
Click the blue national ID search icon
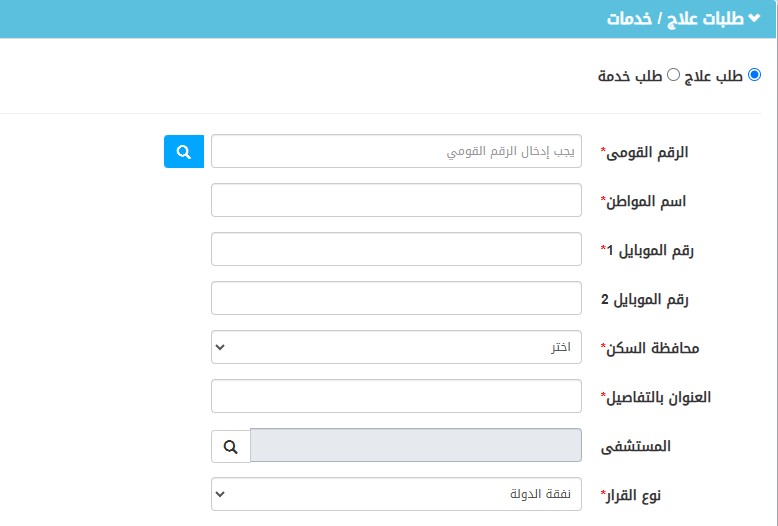(x=184, y=152)
